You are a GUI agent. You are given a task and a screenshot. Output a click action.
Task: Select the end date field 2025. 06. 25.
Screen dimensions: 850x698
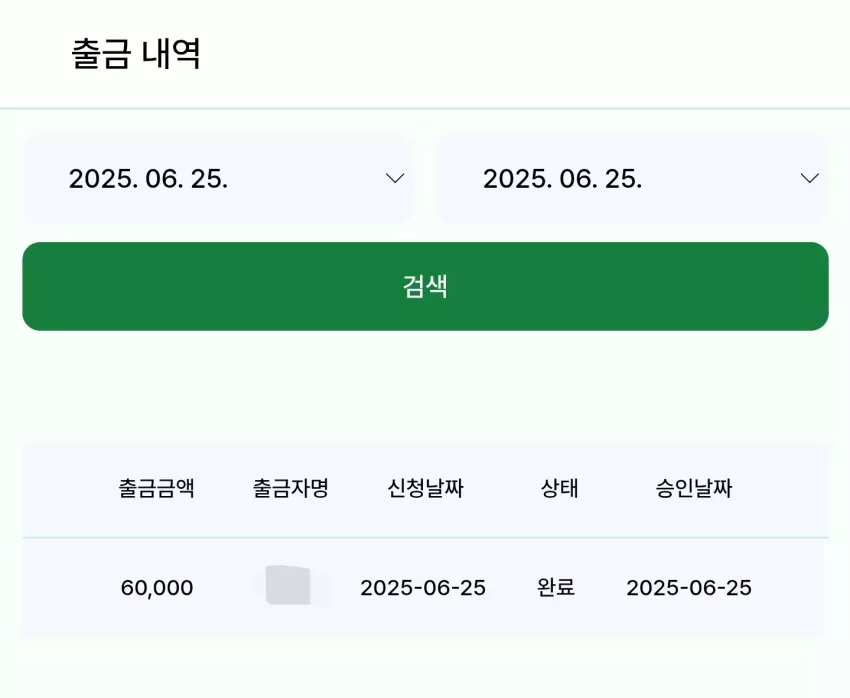tap(633, 178)
